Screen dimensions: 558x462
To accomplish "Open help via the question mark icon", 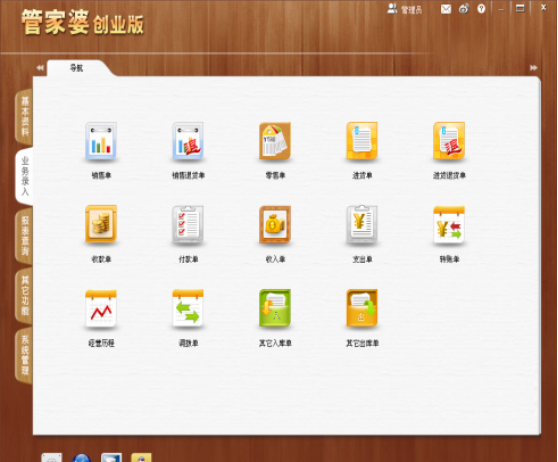I will (x=481, y=9).
